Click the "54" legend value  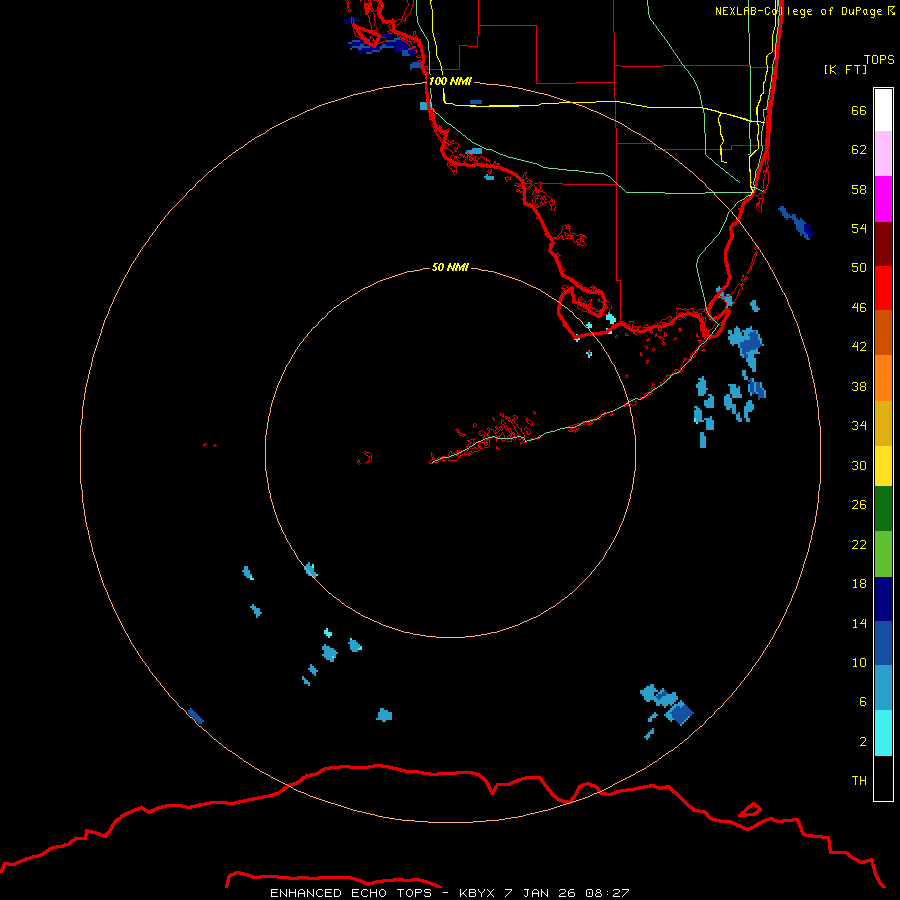859,228
